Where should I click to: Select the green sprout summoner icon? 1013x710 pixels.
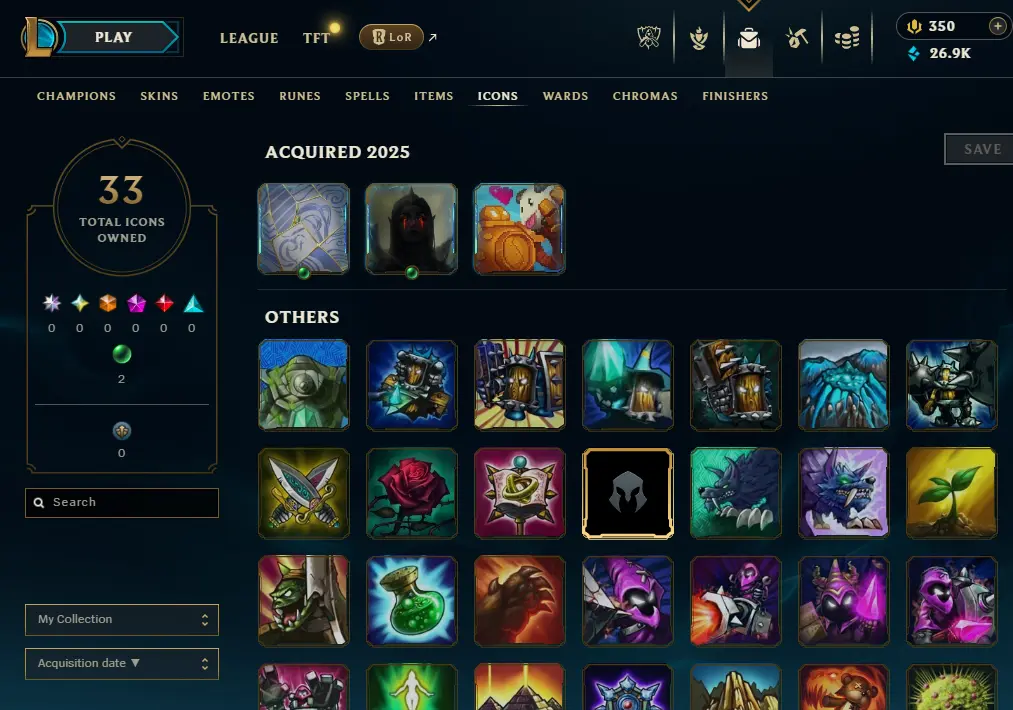(x=951, y=494)
